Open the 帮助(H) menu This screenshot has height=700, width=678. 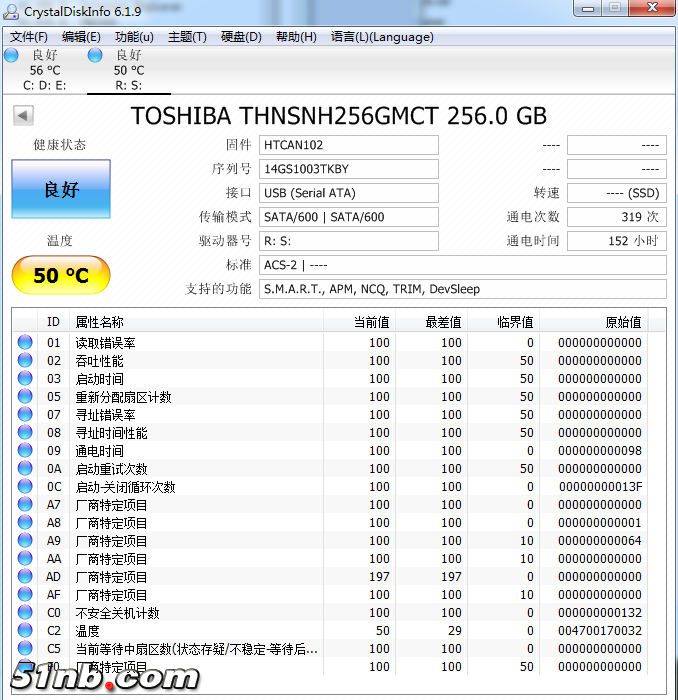click(296, 37)
